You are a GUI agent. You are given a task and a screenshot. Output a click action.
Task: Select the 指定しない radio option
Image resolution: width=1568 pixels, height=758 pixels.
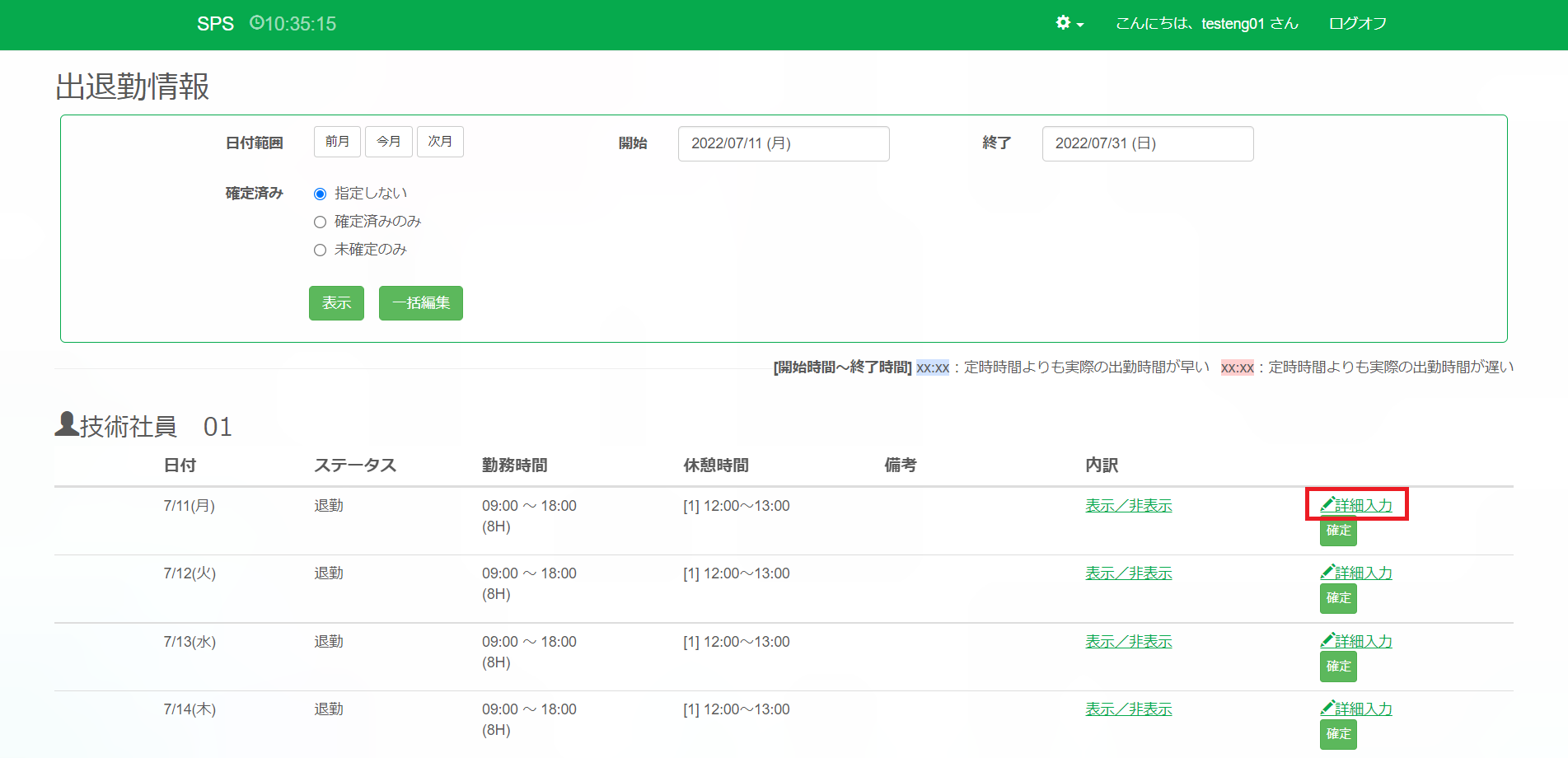(321, 194)
